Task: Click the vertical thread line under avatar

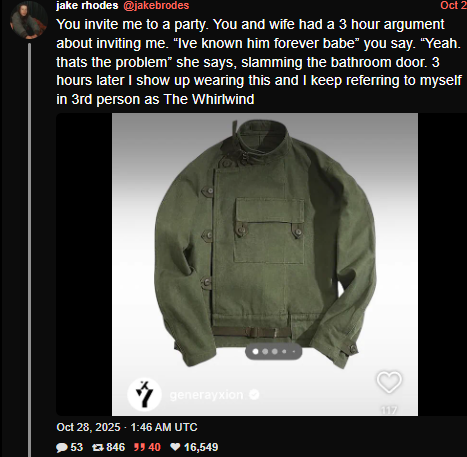Action: (x=29, y=250)
